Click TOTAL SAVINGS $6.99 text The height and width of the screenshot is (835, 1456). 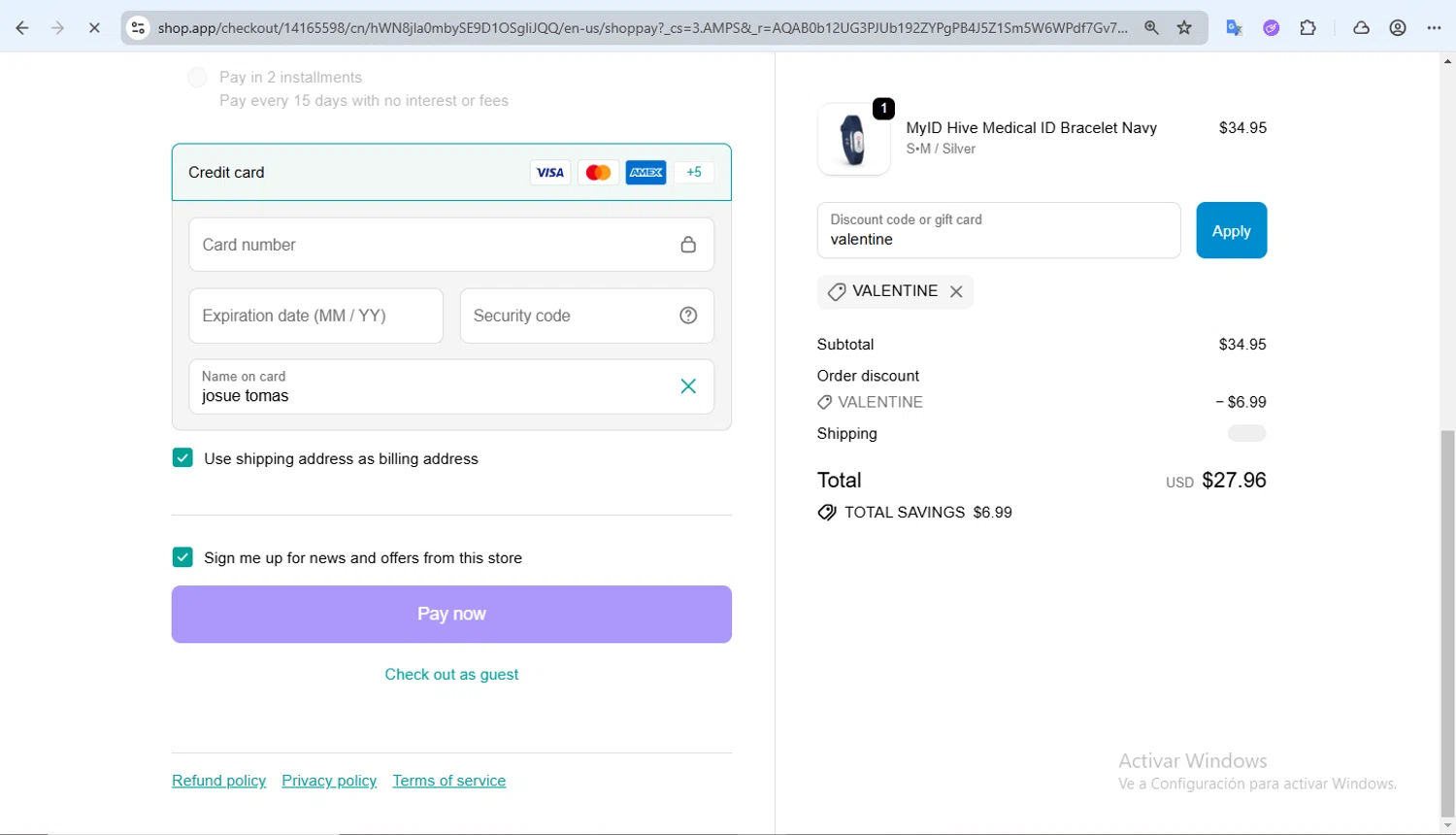(928, 513)
